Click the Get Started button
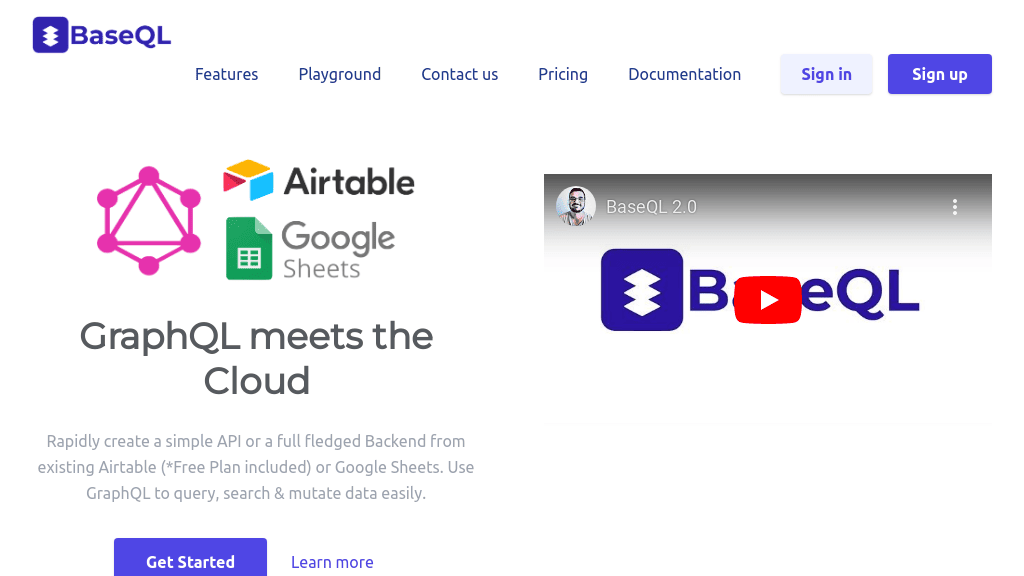The height and width of the screenshot is (576, 1024). [190, 562]
